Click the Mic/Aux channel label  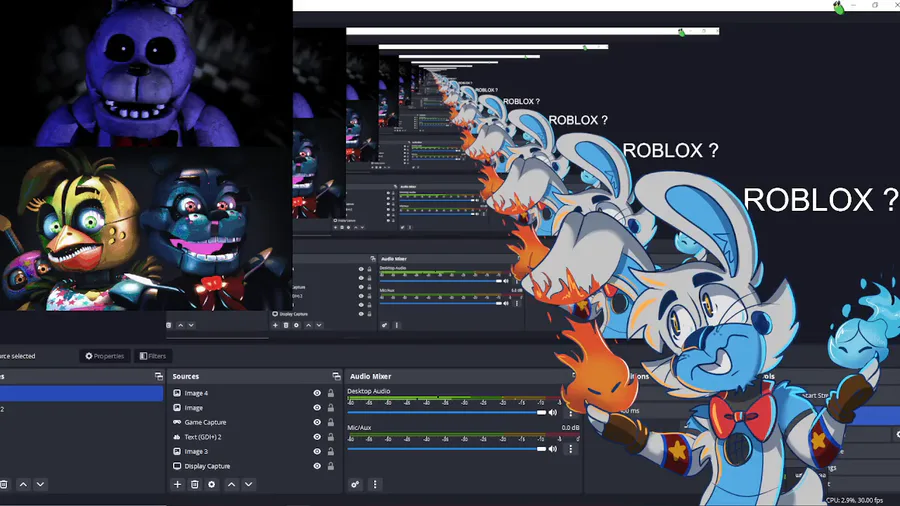coord(359,427)
